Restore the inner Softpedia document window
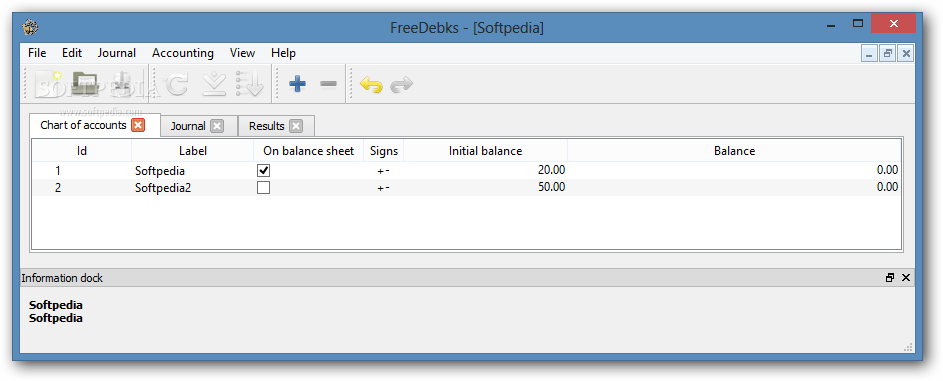This screenshot has width=943, height=381. point(888,53)
